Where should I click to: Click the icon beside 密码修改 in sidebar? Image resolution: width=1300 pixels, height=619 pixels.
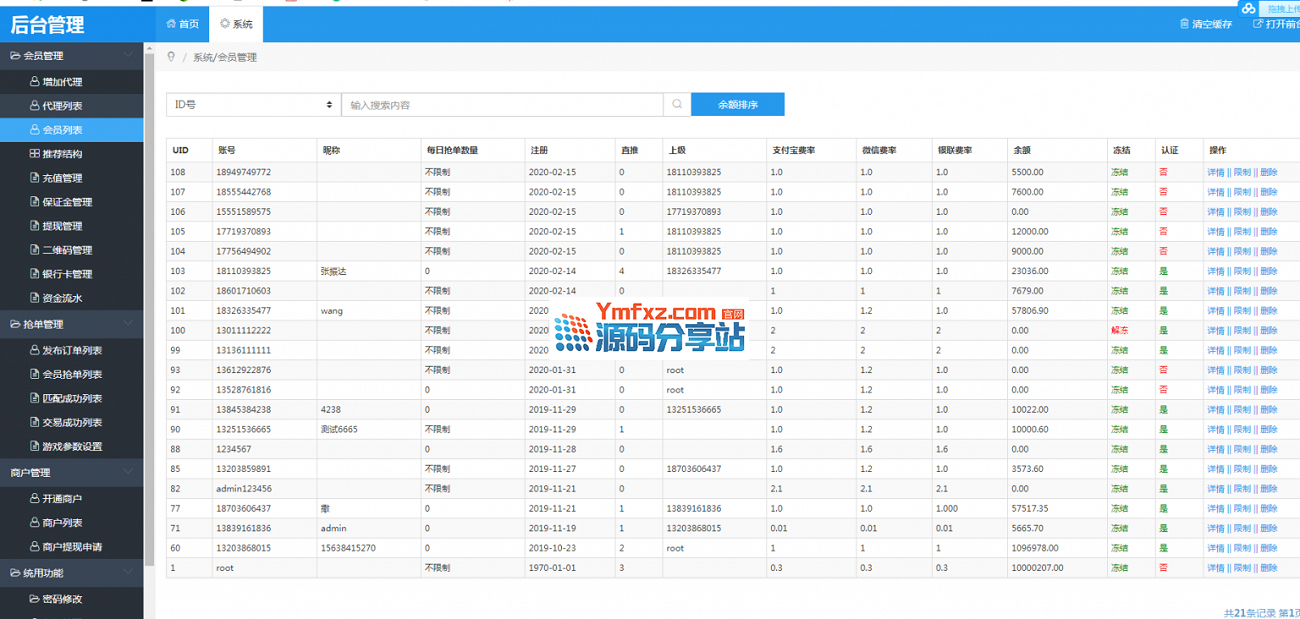[35, 599]
